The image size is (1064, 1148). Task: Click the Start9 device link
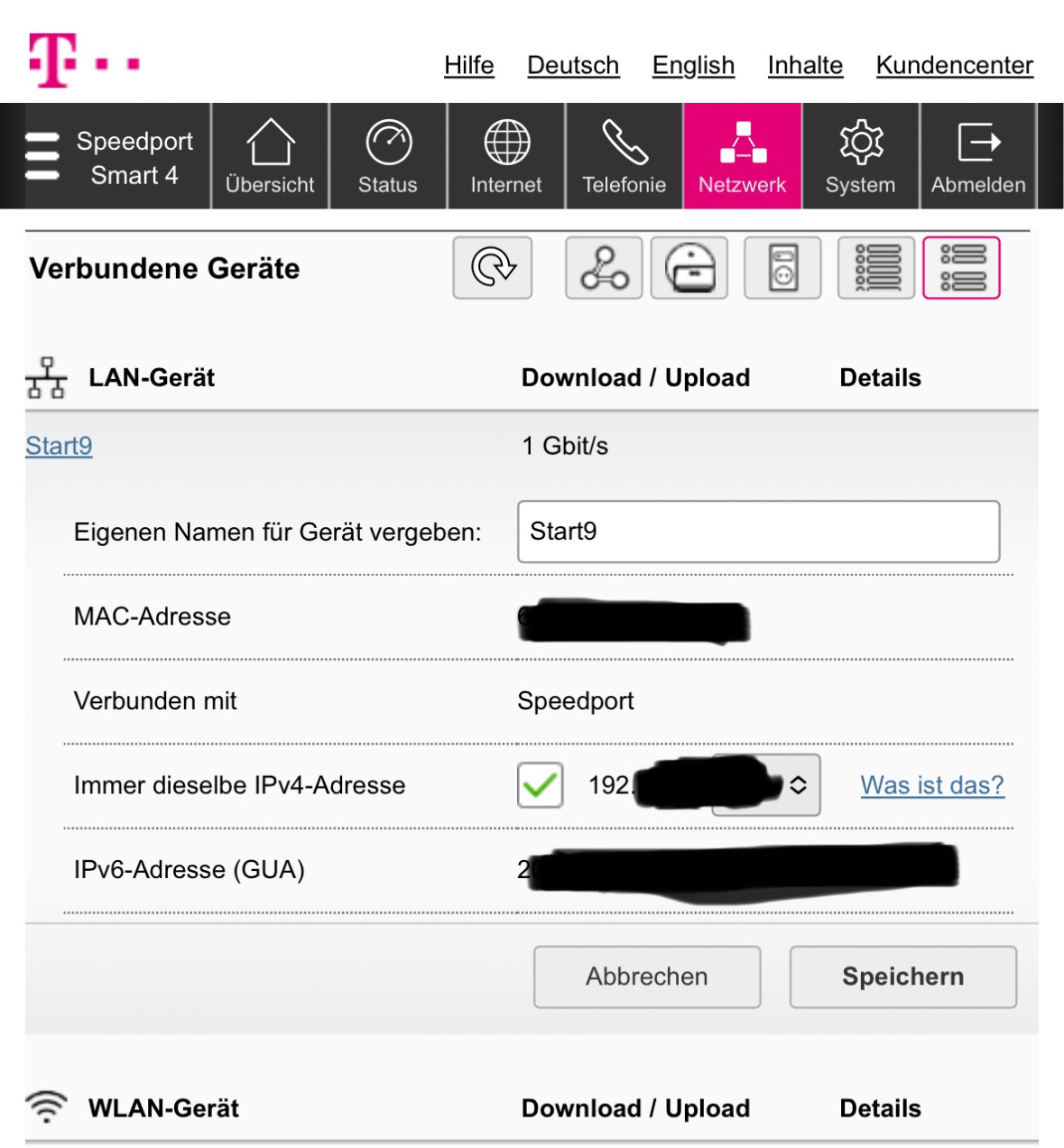coord(59,446)
